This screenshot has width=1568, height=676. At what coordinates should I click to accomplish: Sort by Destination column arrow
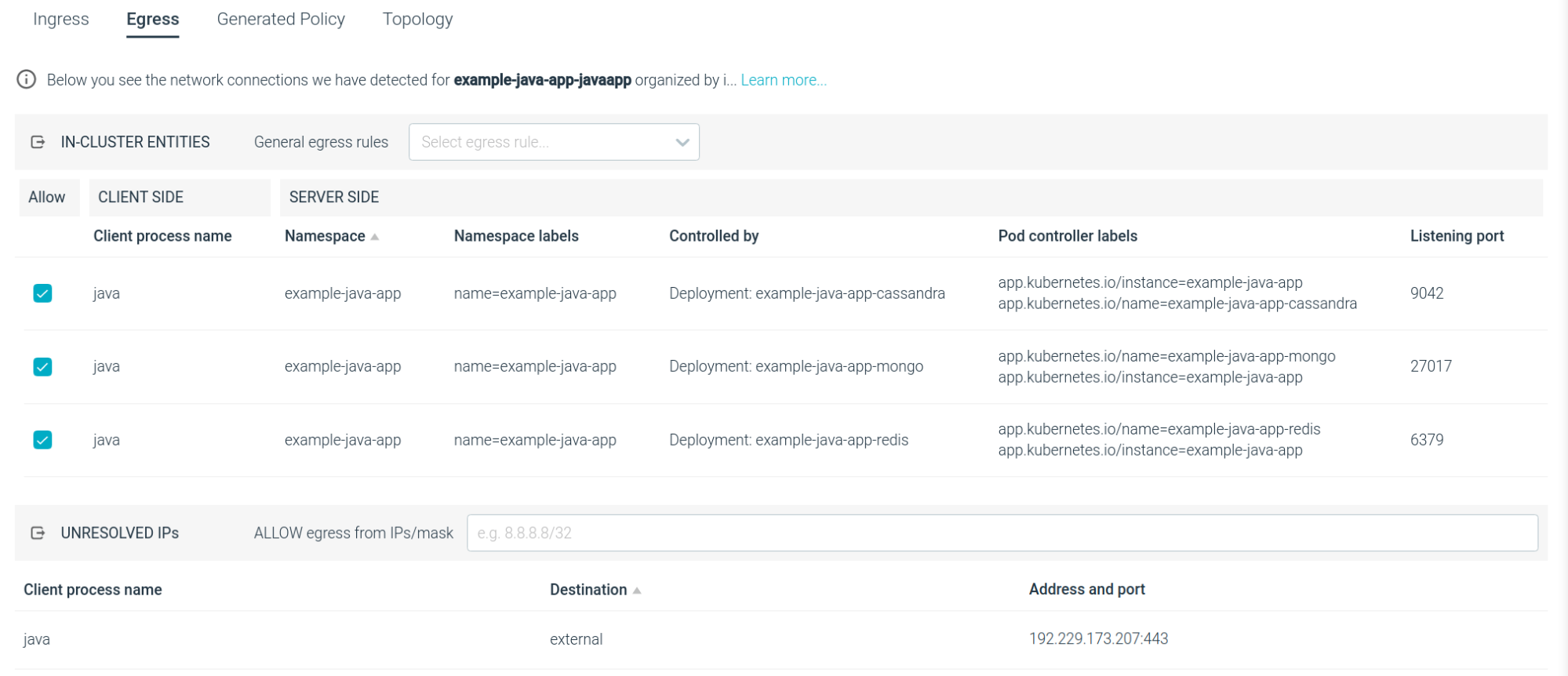[x=637, y=591]
